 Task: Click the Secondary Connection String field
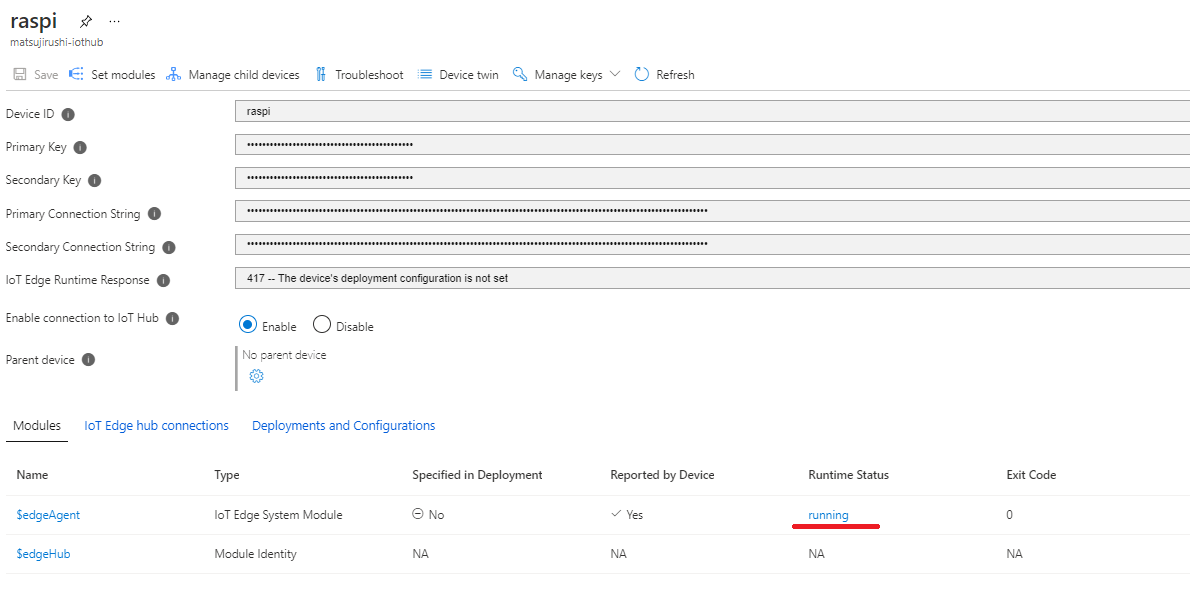point(713,244)
